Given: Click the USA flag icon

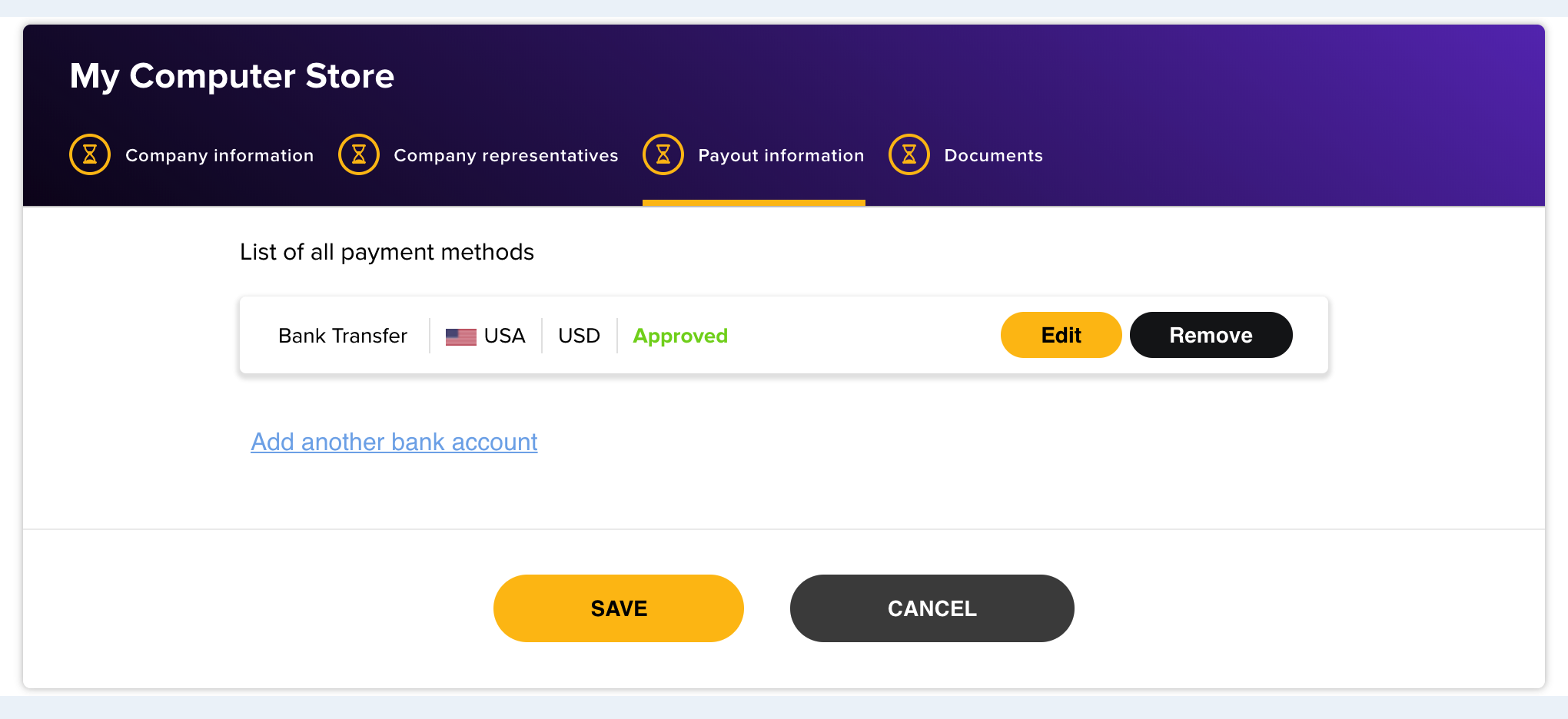Looking at the screenshot, I should (461, 336).
